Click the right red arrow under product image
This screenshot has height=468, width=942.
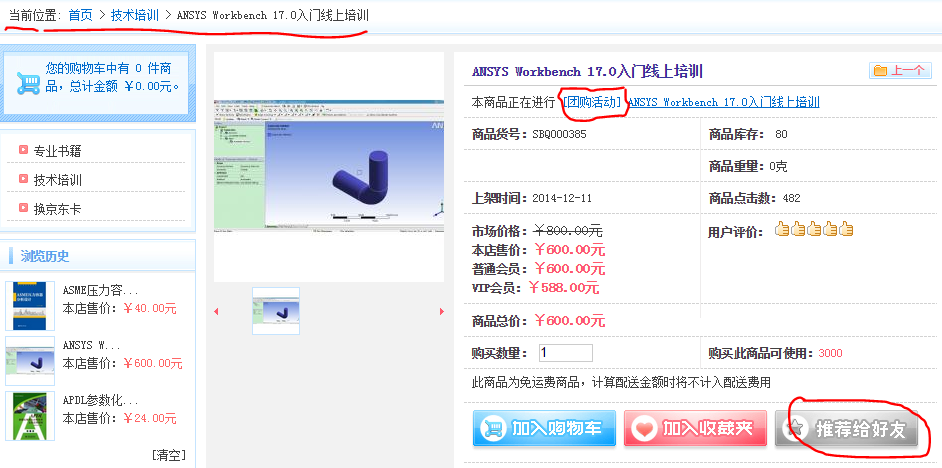click(x=442, y=311)
